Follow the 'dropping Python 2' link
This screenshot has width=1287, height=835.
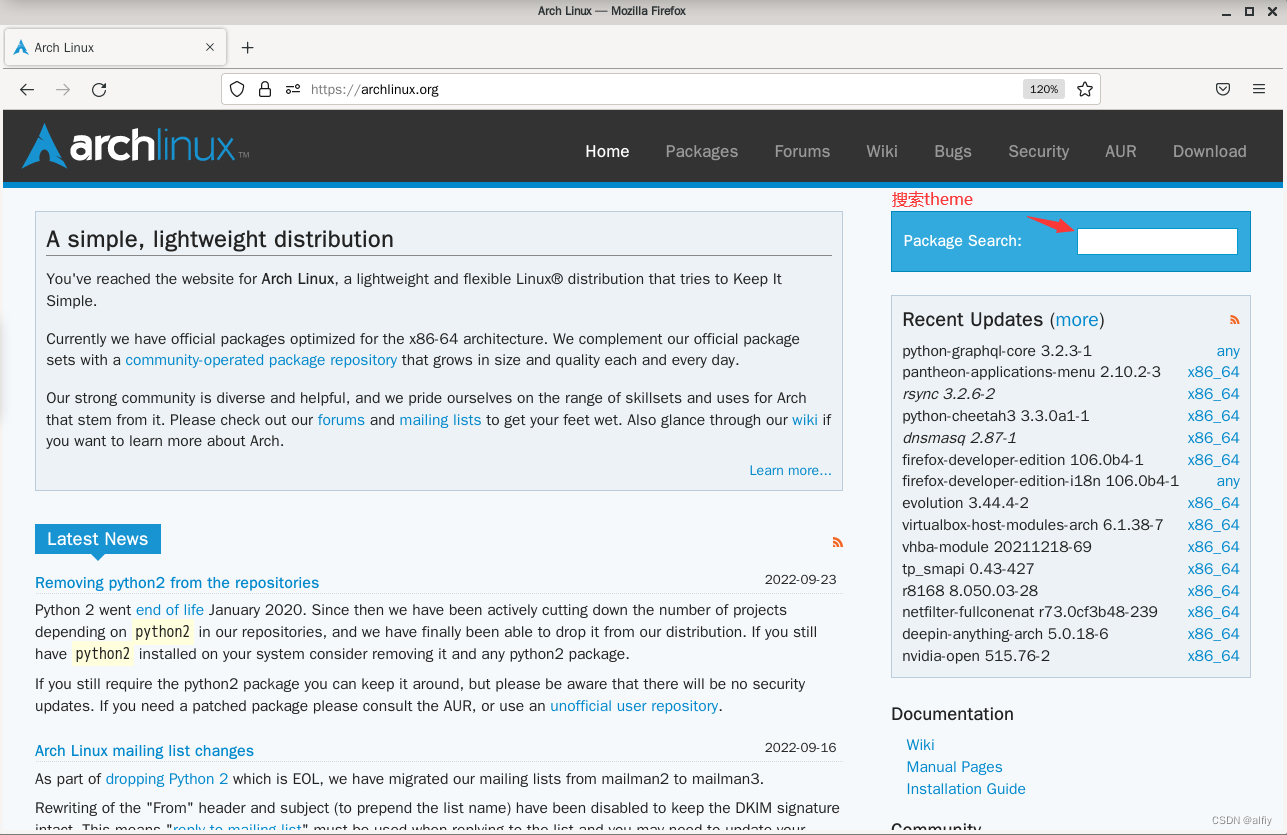click(x=167, y=779)
